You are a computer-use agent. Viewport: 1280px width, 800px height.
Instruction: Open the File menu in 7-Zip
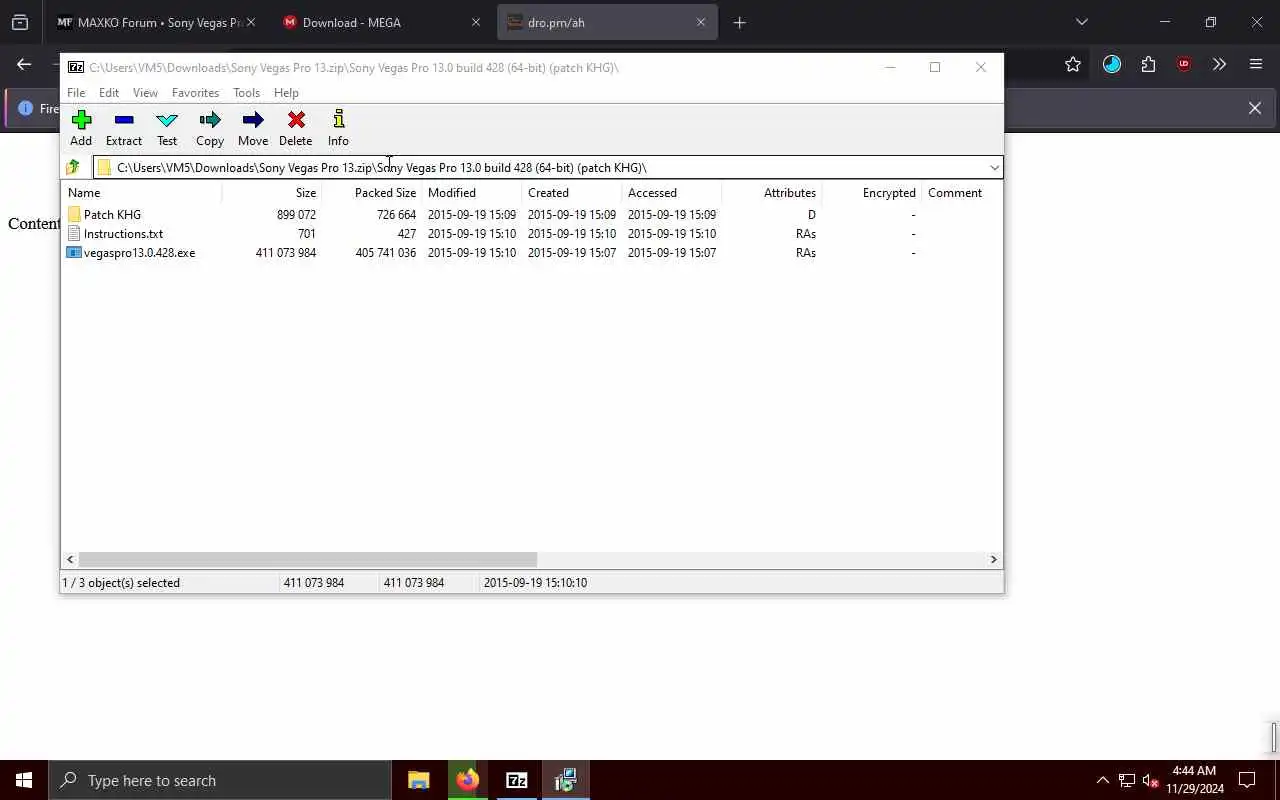(x=76, y=92)
